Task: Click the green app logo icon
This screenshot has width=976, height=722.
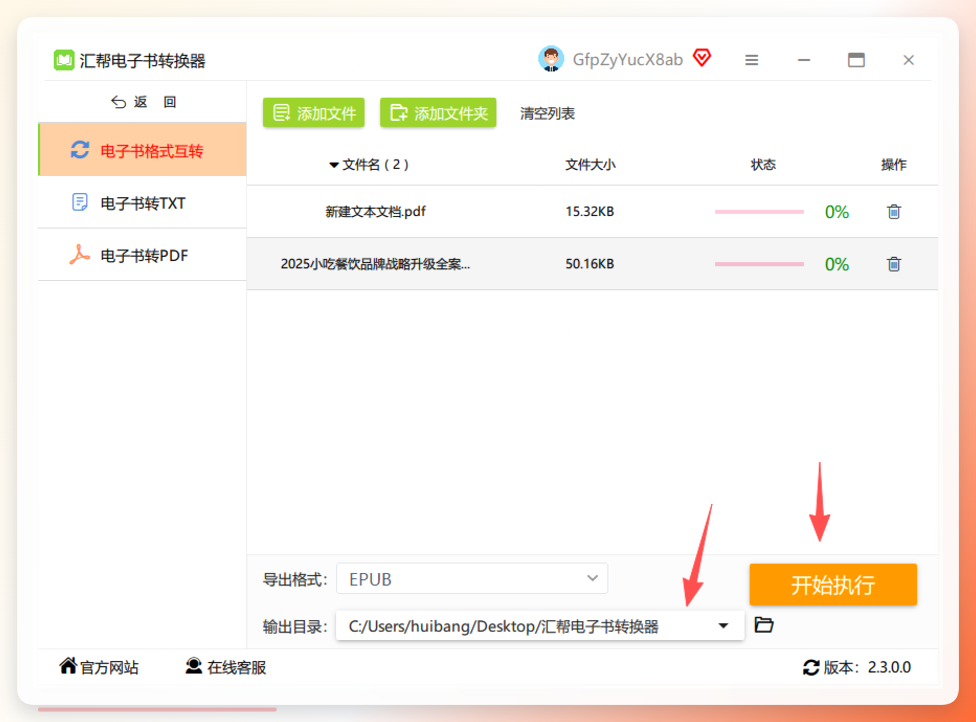Action: [x=63, y=60]
